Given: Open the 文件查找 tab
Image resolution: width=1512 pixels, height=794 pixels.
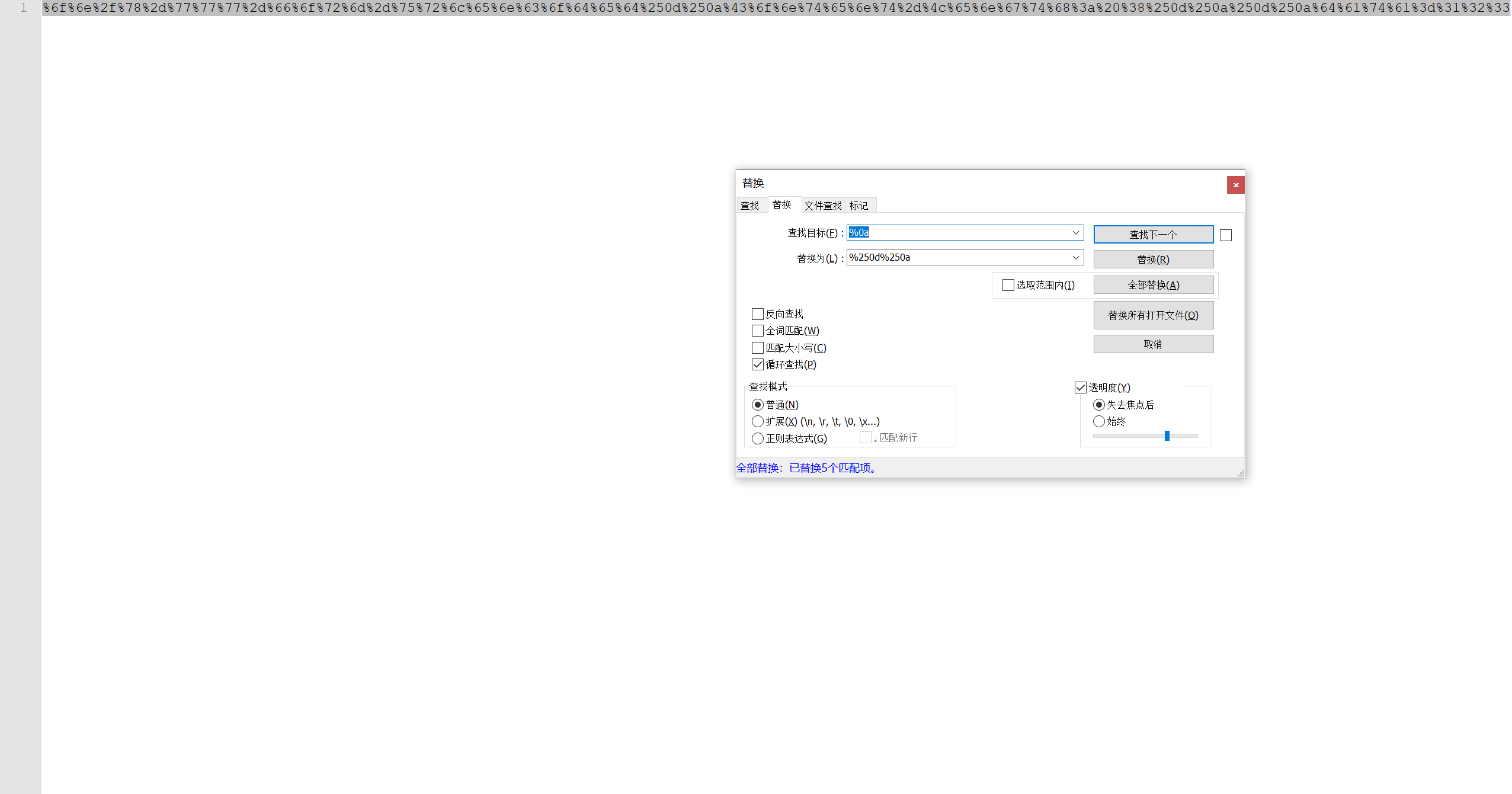Looking at the screenshot, I should [x=822, y=206].
